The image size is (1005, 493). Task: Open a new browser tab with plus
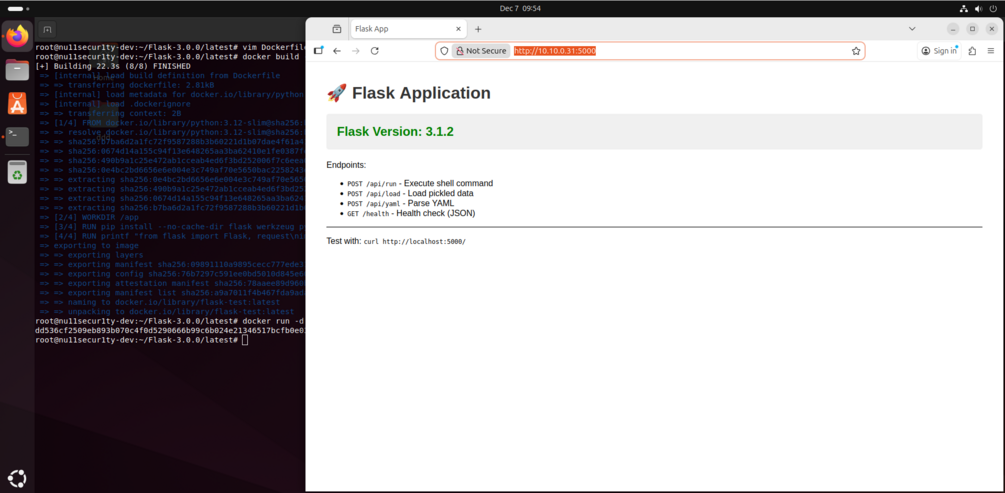coord(478,29)
